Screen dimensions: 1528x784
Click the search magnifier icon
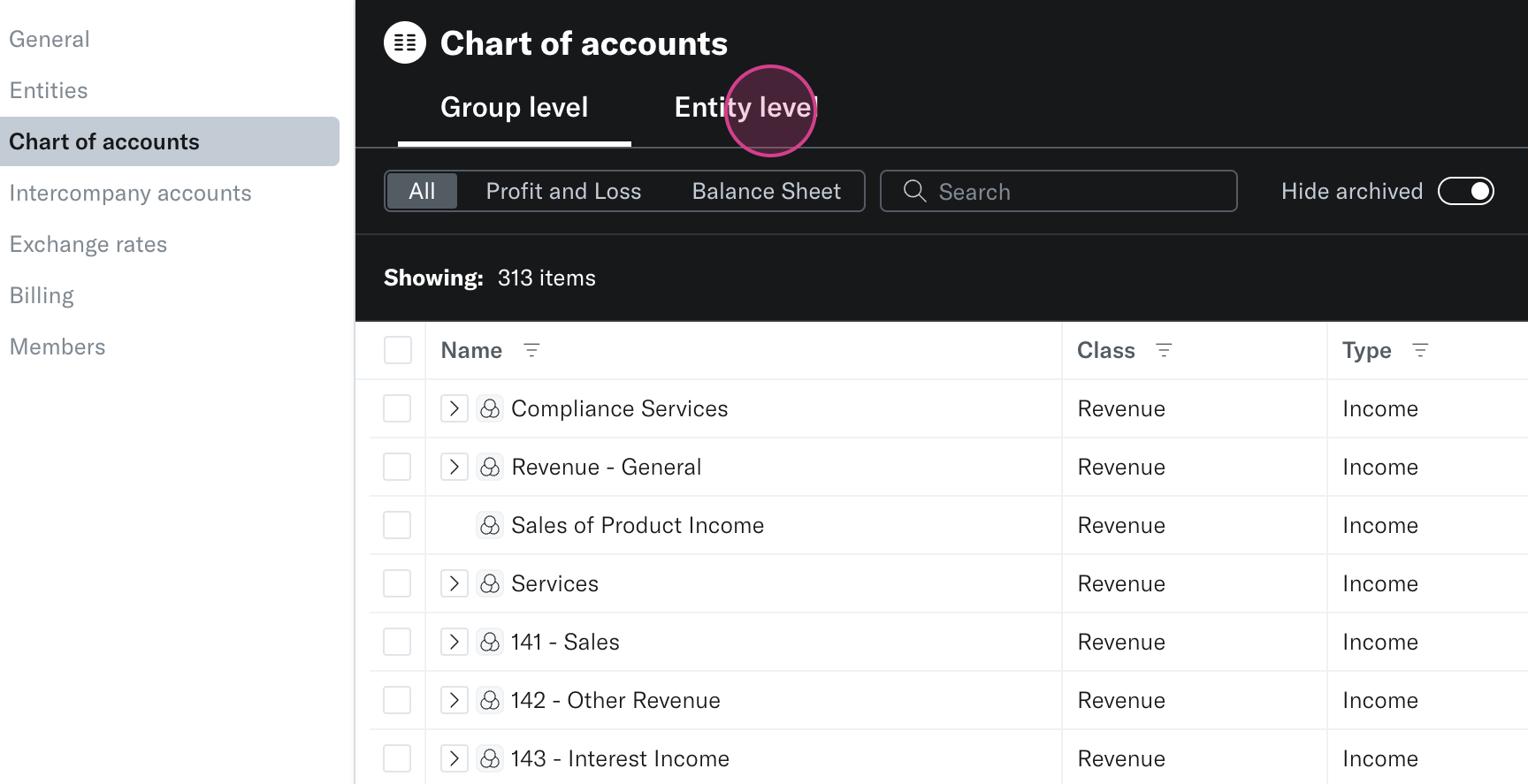(x=914, y=191)
